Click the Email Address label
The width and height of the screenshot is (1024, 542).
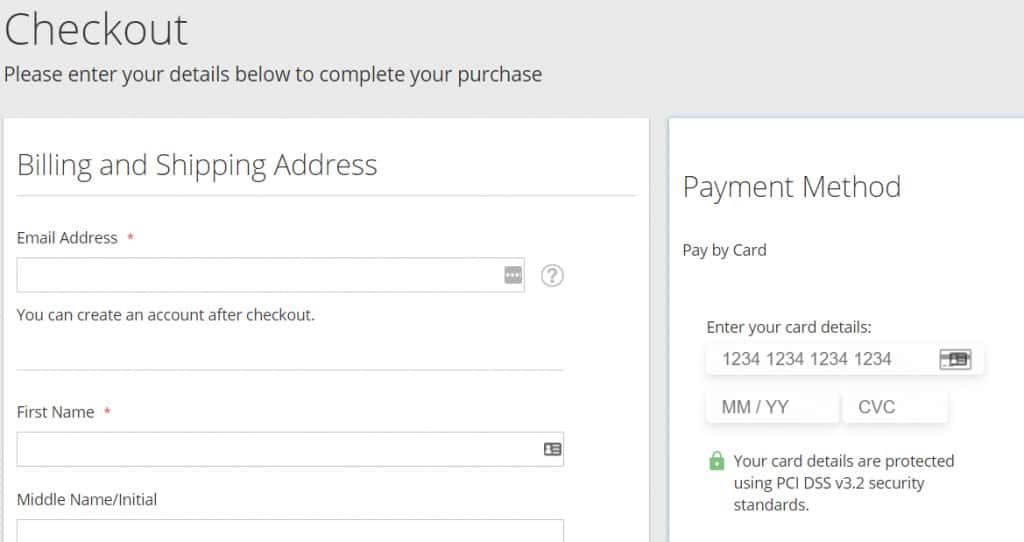[67, 238]
